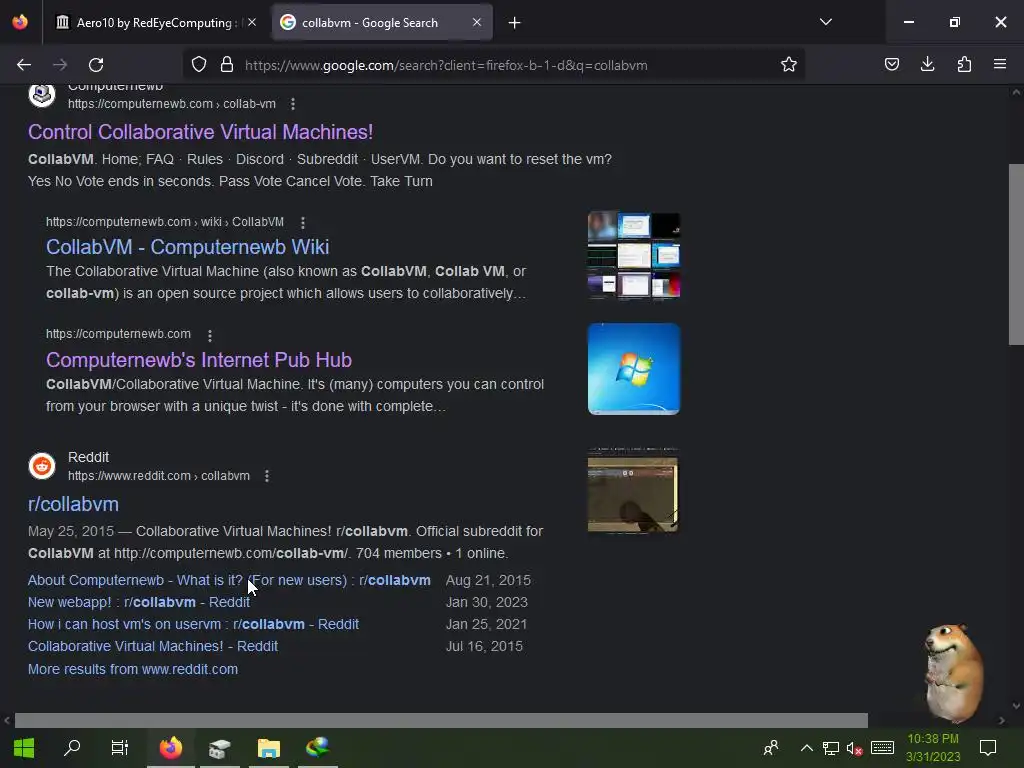Open the clock showing 10:38 PM

pyautogui.click(x=933, y=748)
